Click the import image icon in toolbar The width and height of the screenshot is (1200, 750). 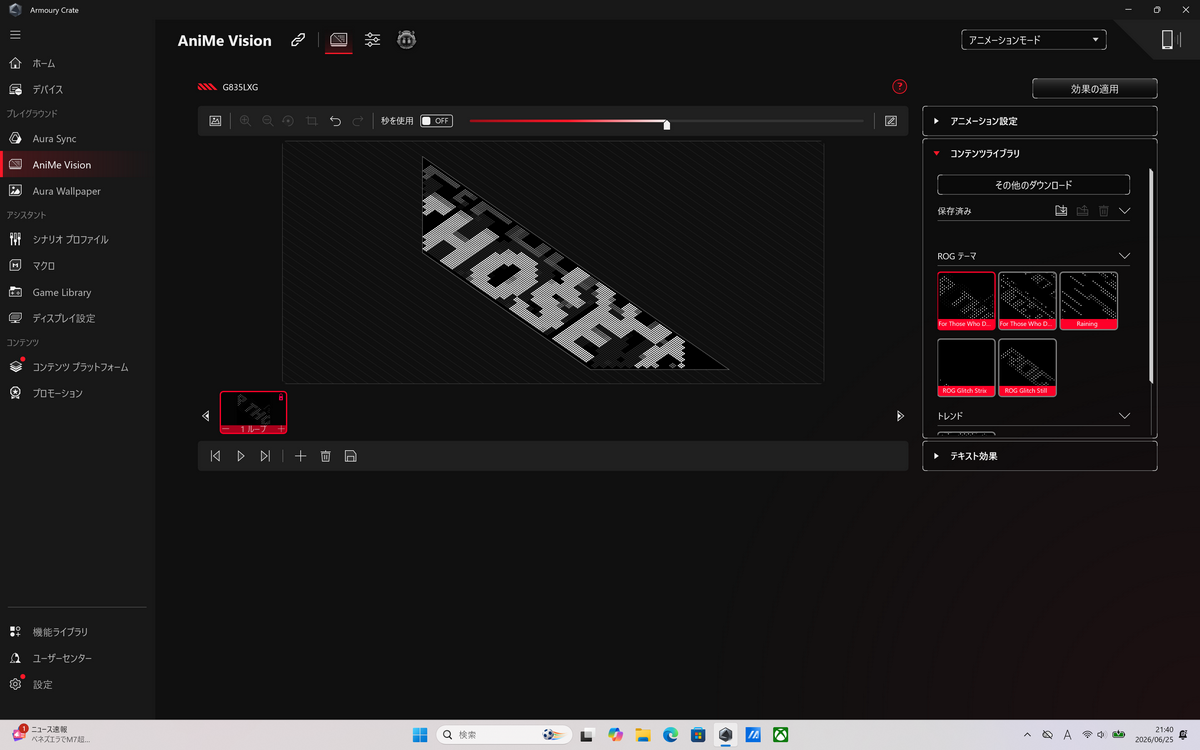(x=215, y=121)
